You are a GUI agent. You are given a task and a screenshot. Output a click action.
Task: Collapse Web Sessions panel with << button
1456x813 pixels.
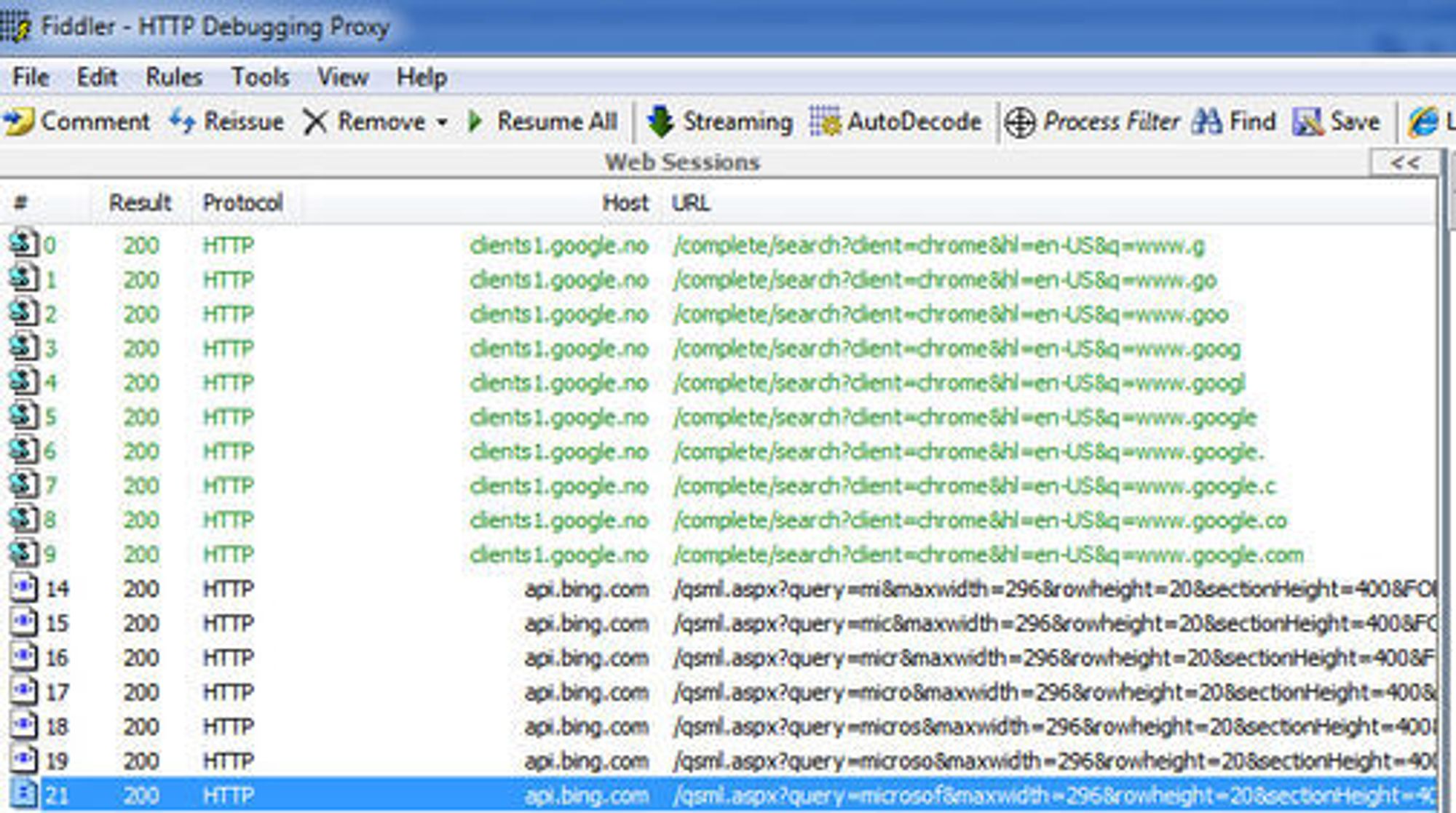(x=1405, y=162)
